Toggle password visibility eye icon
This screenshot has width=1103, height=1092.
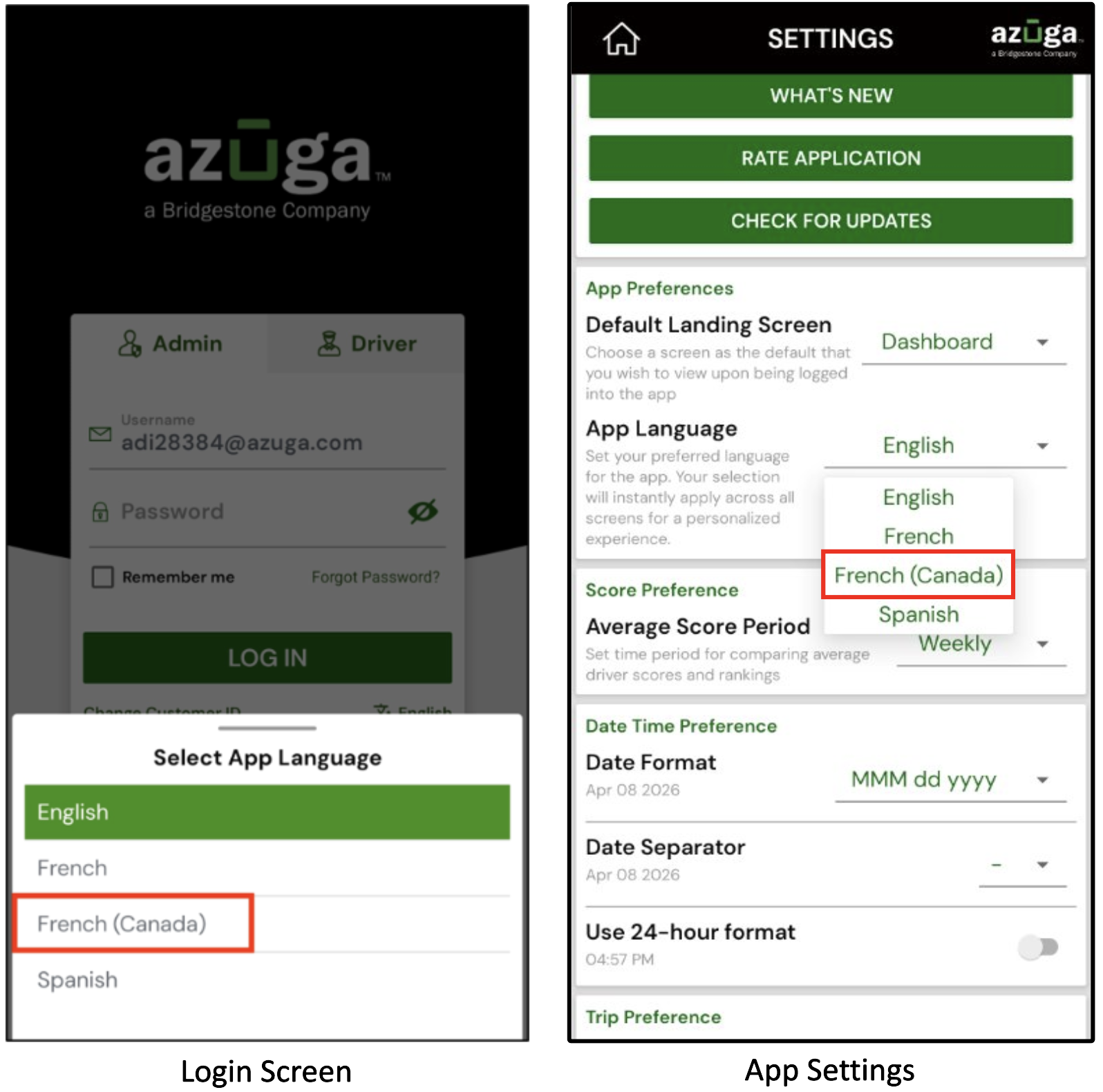tap(423, 511)
